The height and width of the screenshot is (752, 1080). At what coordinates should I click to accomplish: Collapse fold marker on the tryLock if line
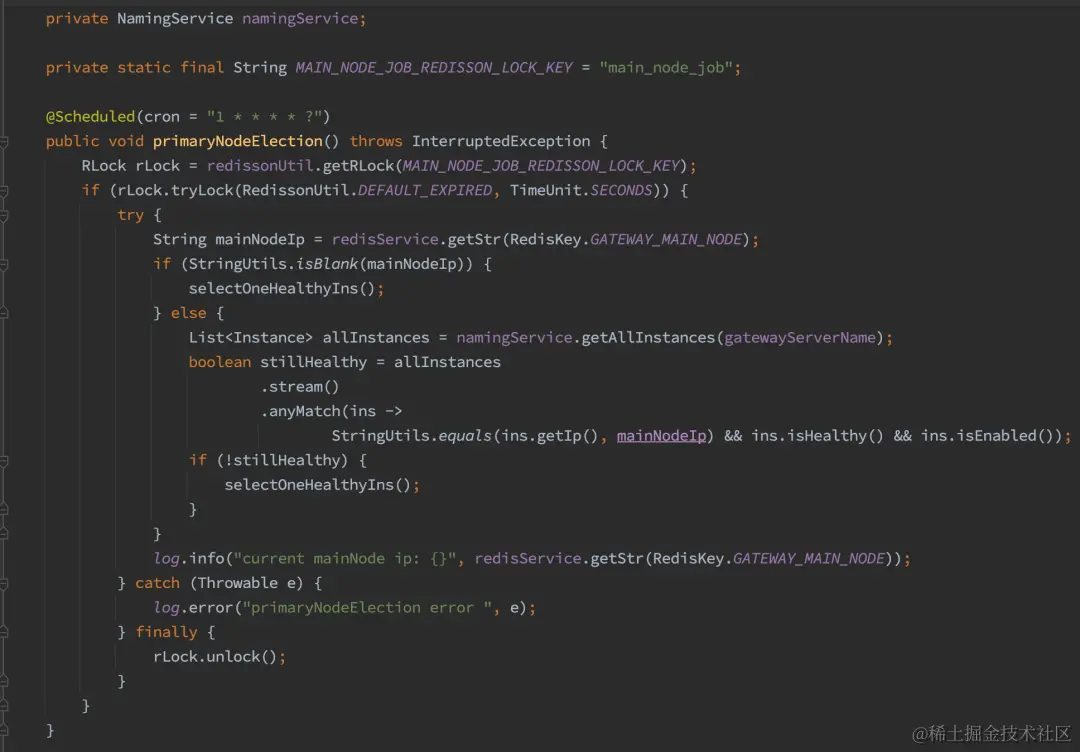coord(3,191)
